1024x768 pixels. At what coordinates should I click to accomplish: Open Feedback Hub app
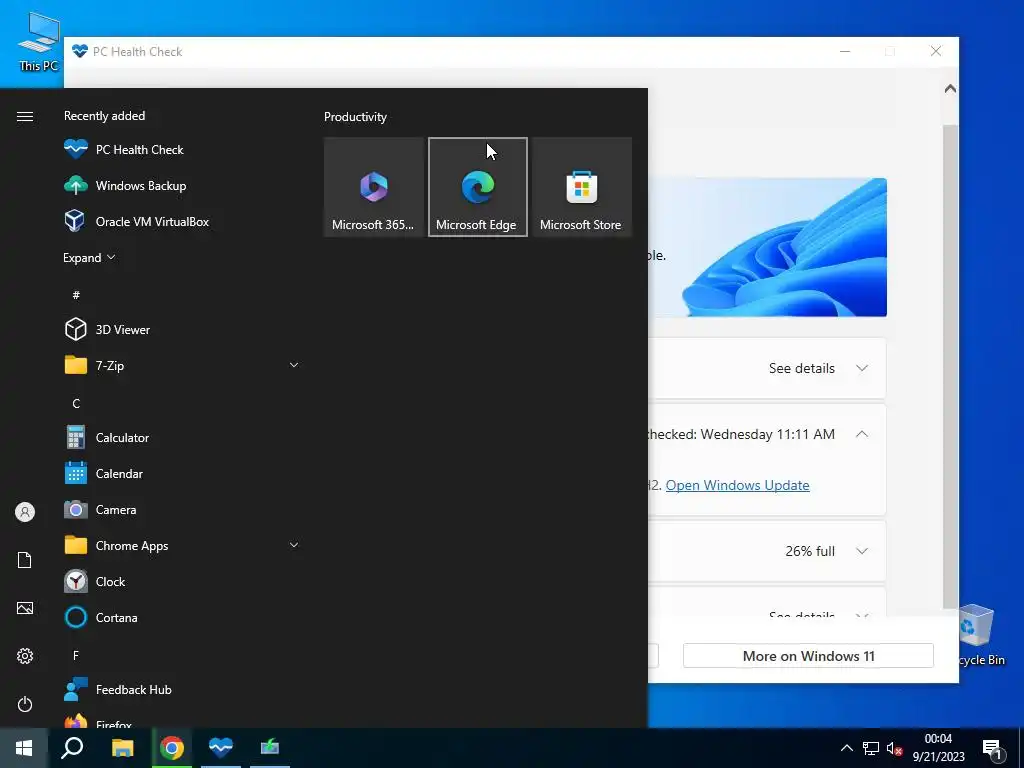pos(183,690)
